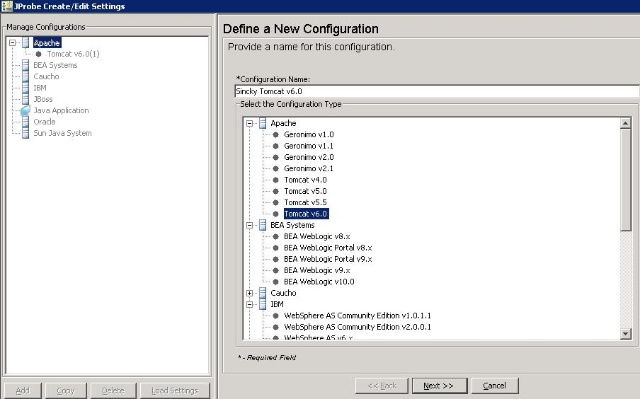
Task: Collapse the Apache node in Manage Configurations
Action: pos(12,42)
